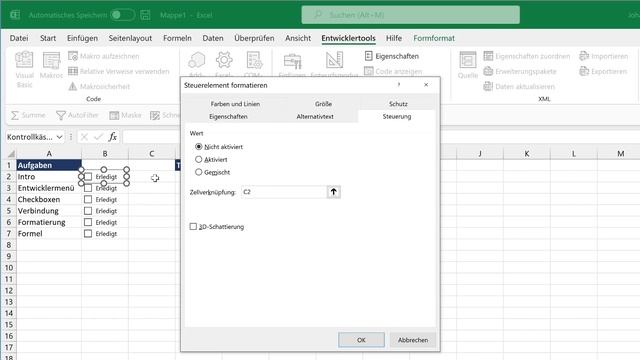Viewport: 640px width, 360px height.
Task: Select cell A1 Aufgaben
Action: (x=49, y=165)
